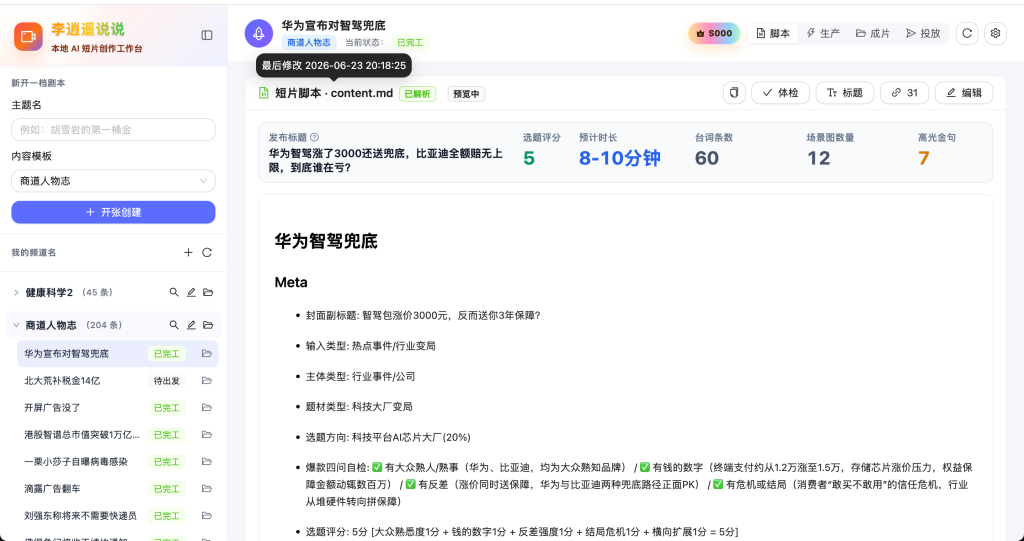Switch to the 脚本 tab

(x=773, y=33)
